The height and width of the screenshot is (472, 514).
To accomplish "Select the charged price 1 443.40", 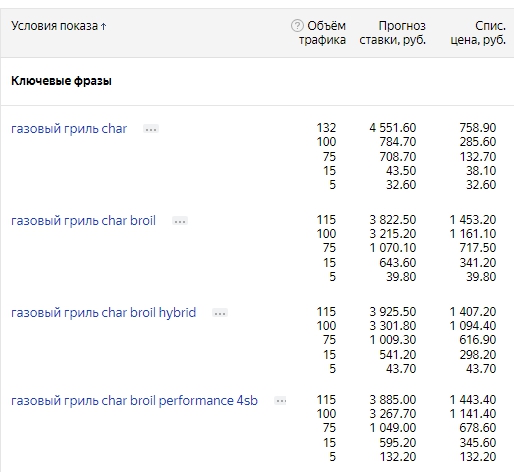I will coord(473,400).
